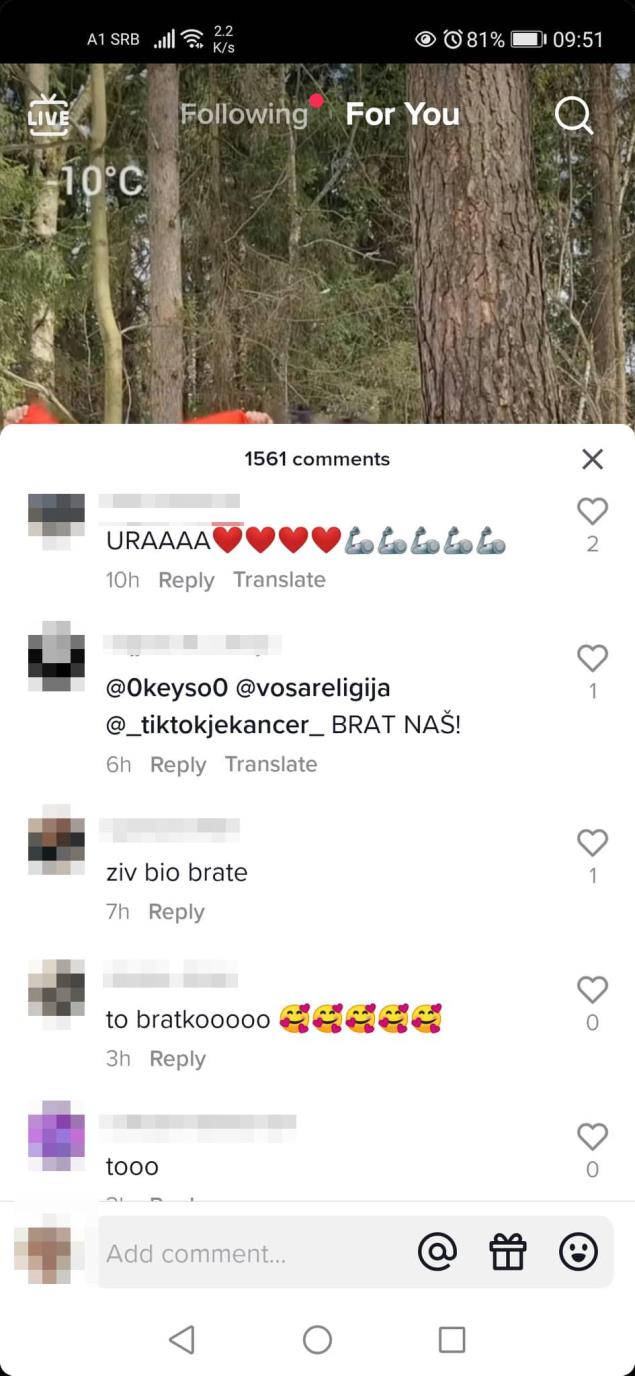This screenshot has width=635, height=1376.
Task: Close the comments panel with X
Action: (x=592, y=459)
